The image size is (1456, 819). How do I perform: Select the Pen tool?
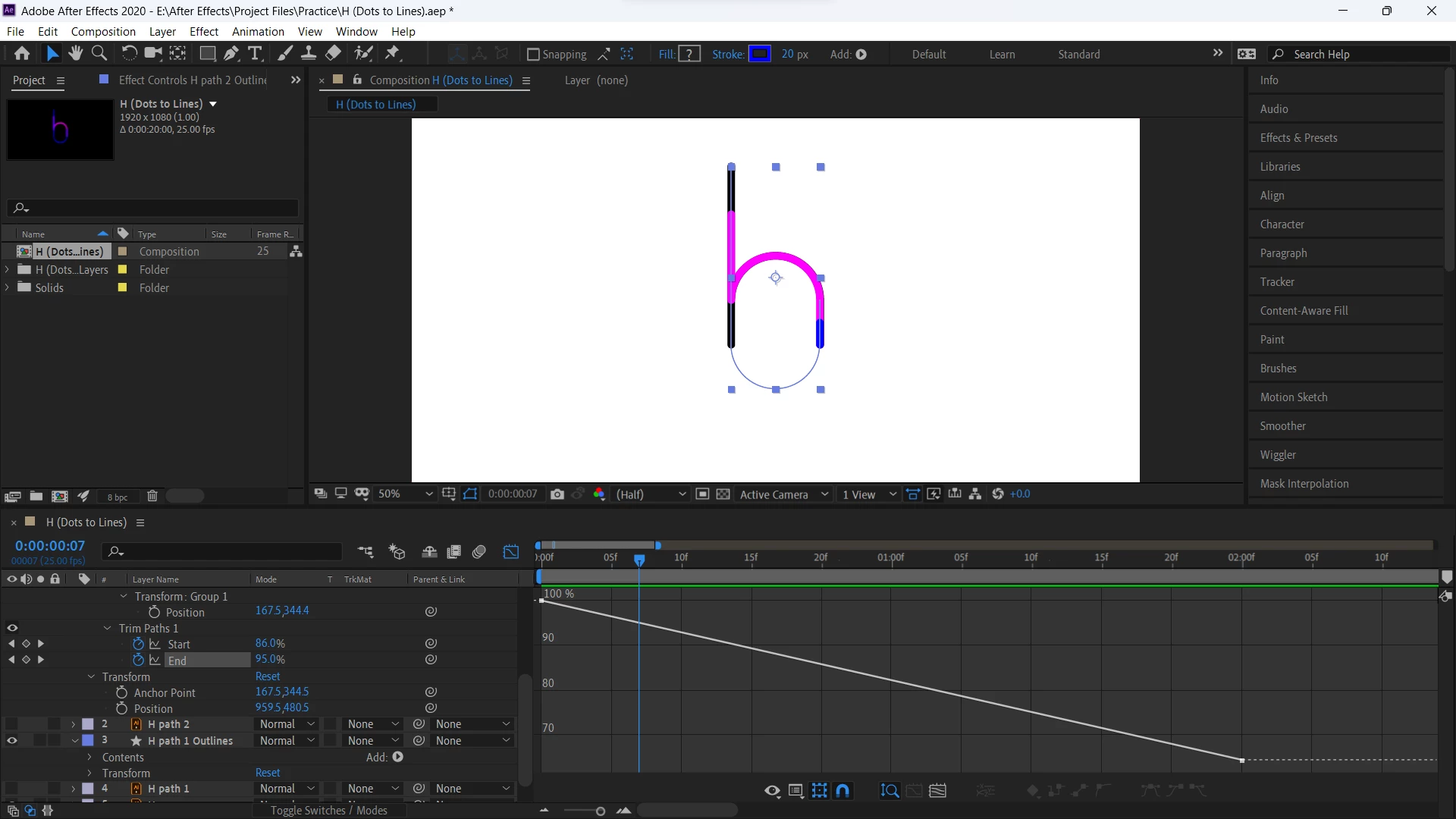click(x=231, y=53)
